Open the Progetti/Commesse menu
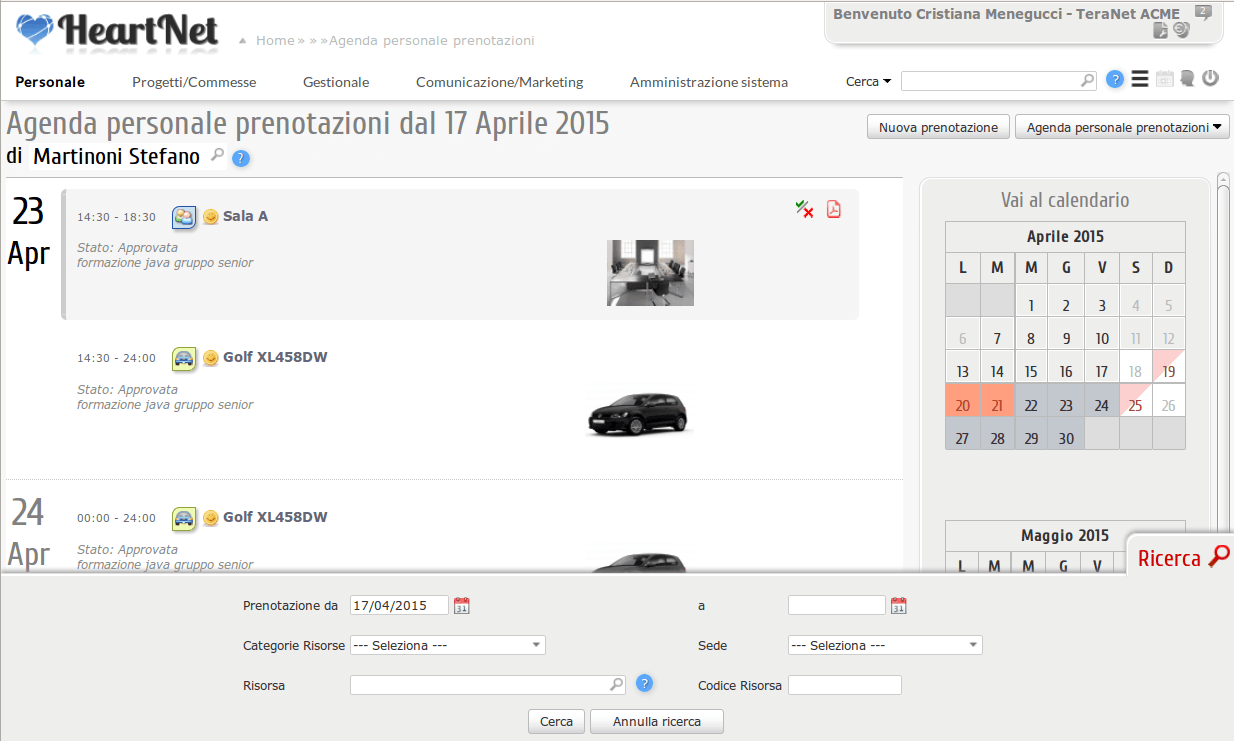The height and width of the screenshot is (741, 1234). [194, 82]
